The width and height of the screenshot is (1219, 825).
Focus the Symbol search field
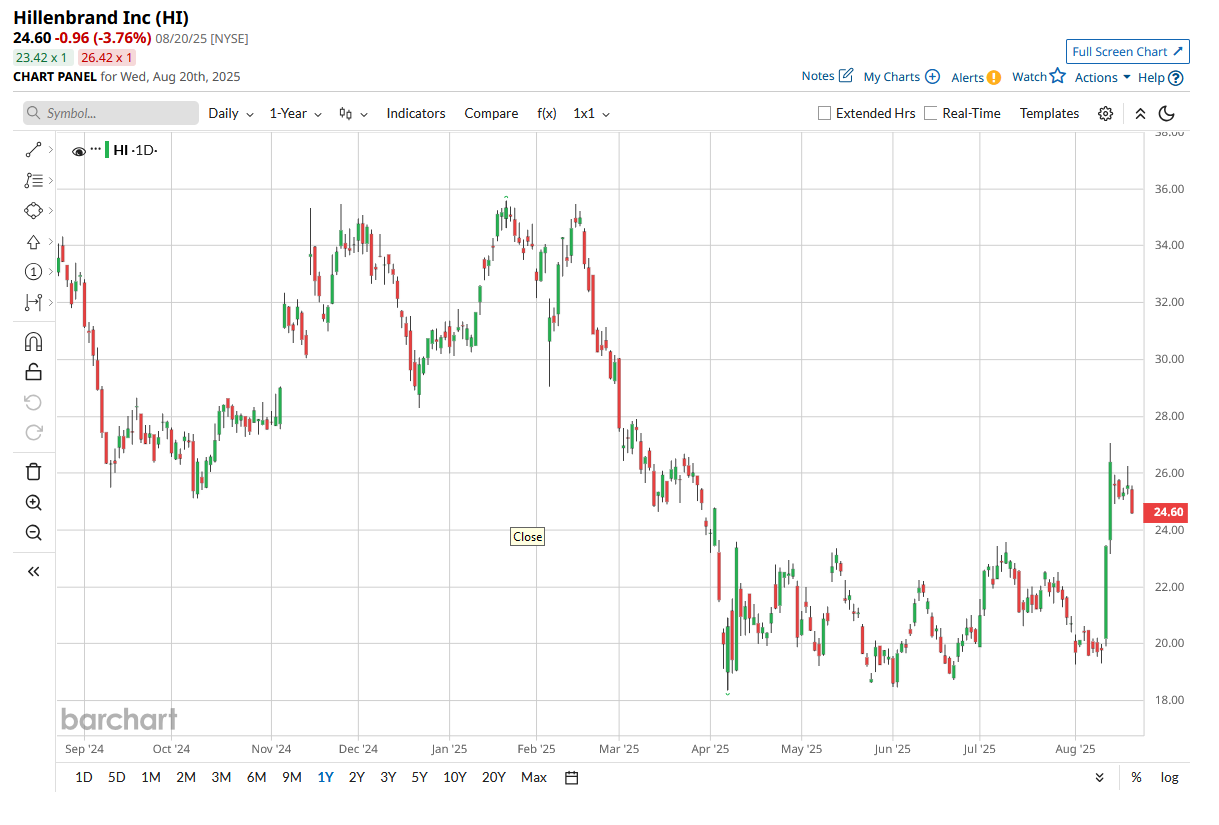pyautogui.click(x=111, y=113)
